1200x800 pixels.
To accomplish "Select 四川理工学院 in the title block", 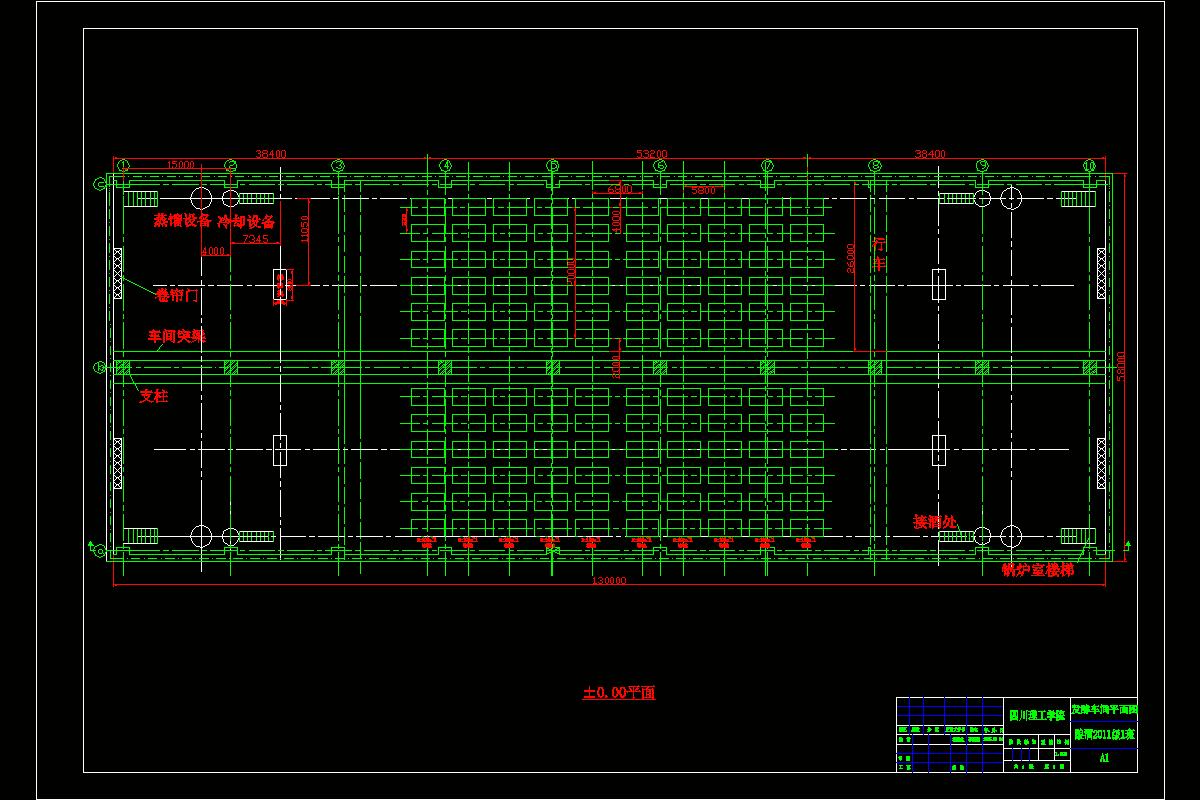I will click(1036, 716).
